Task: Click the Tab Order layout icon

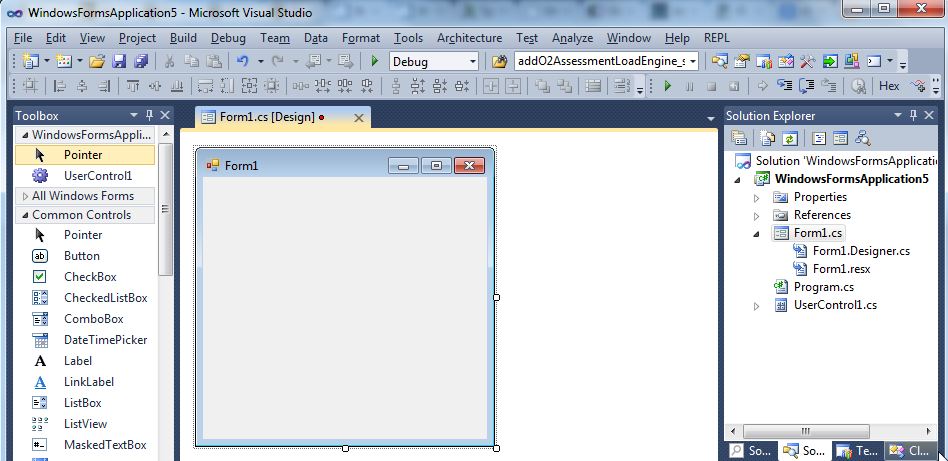Action: [622, 86]
